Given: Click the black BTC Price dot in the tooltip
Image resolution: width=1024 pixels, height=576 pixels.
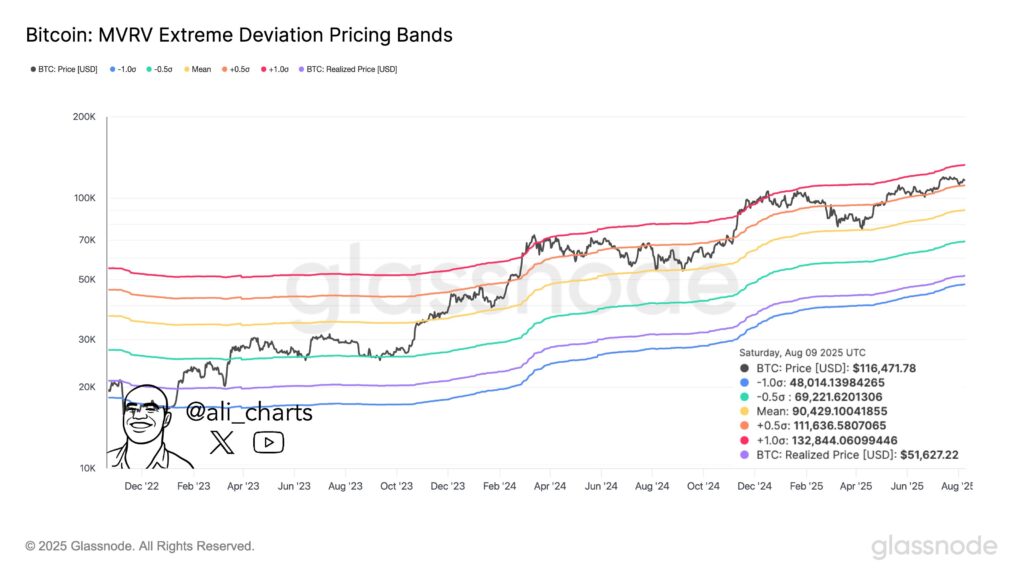Looking at the screenshot, I should (x=745, y=368).
